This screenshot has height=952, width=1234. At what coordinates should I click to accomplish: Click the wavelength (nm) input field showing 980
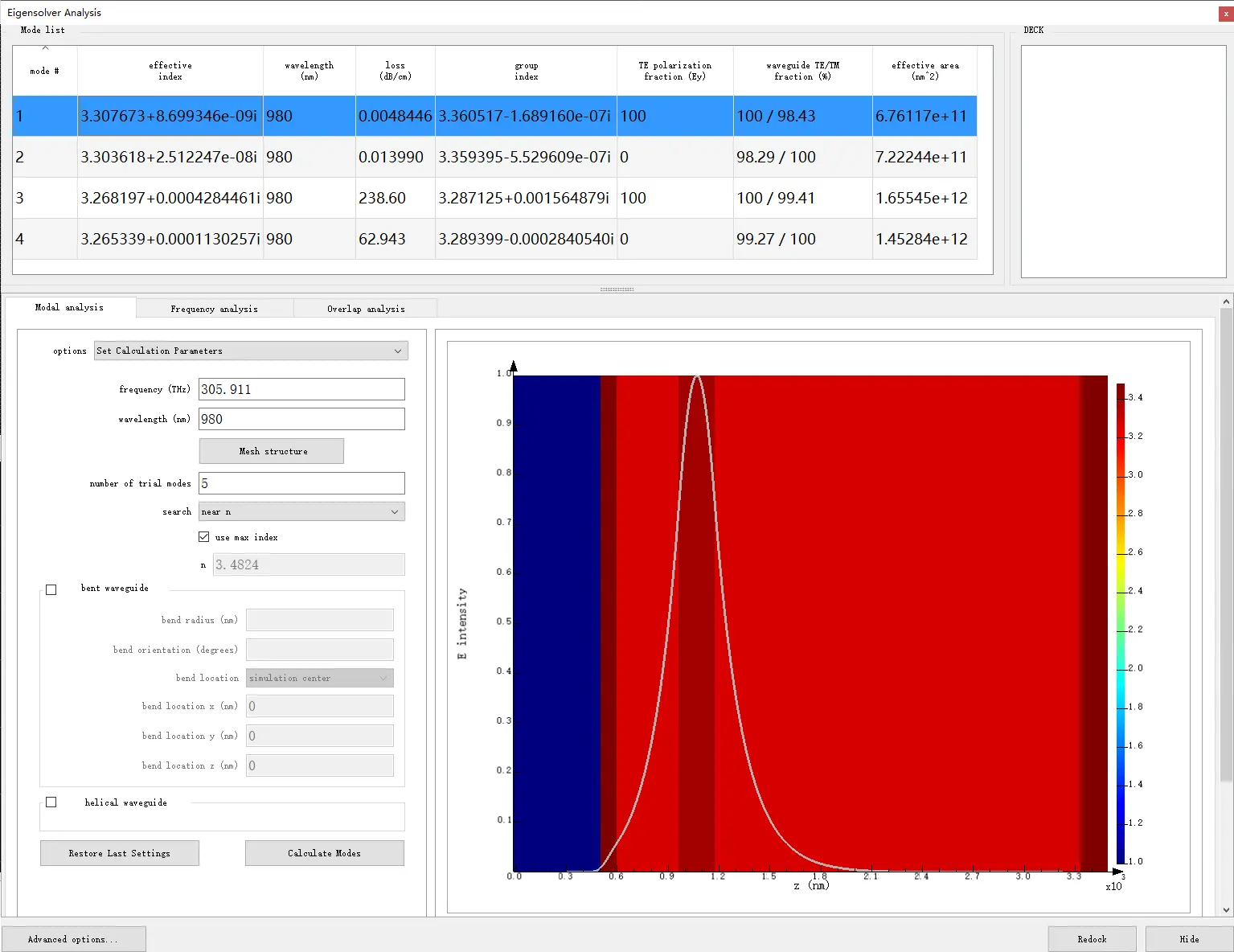tap(301, 419)
